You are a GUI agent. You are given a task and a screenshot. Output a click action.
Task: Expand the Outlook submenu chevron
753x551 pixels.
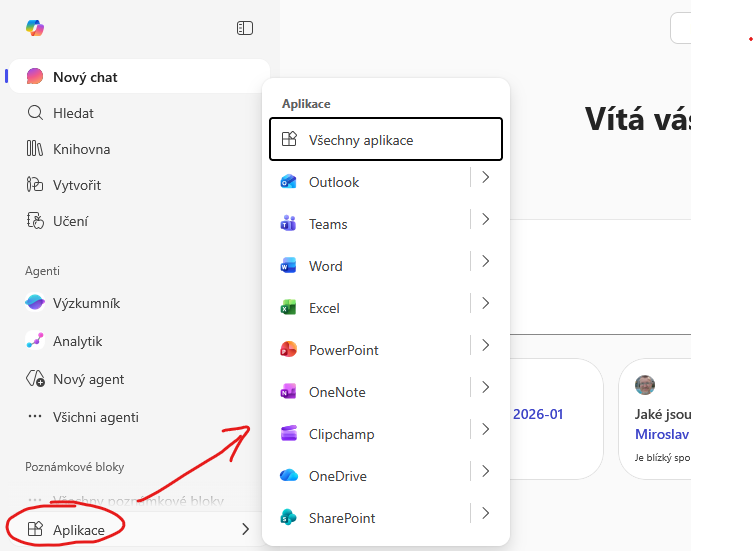485,178
